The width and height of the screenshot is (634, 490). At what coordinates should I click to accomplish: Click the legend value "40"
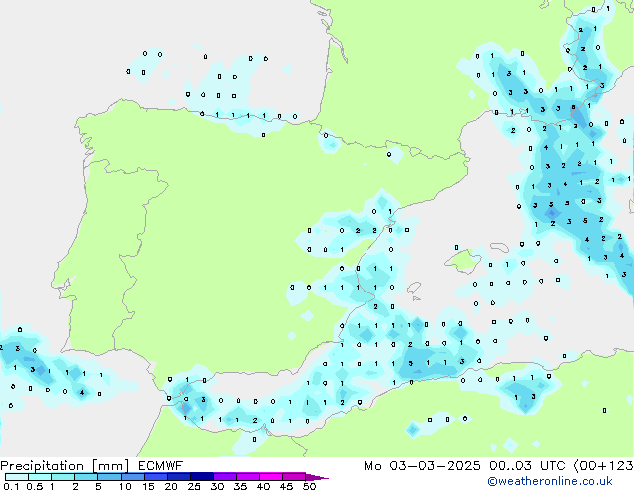263,486
